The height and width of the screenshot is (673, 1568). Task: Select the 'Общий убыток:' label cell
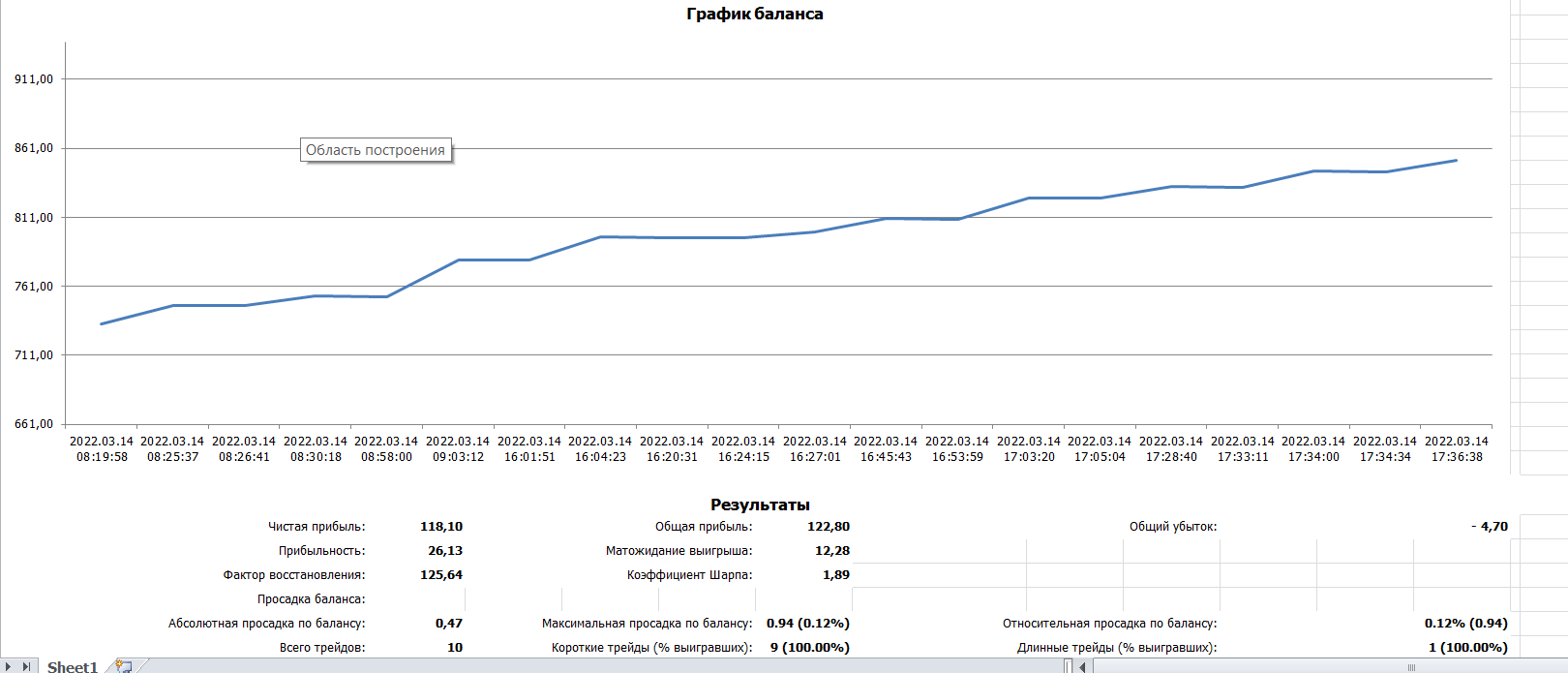point(1173,527)
